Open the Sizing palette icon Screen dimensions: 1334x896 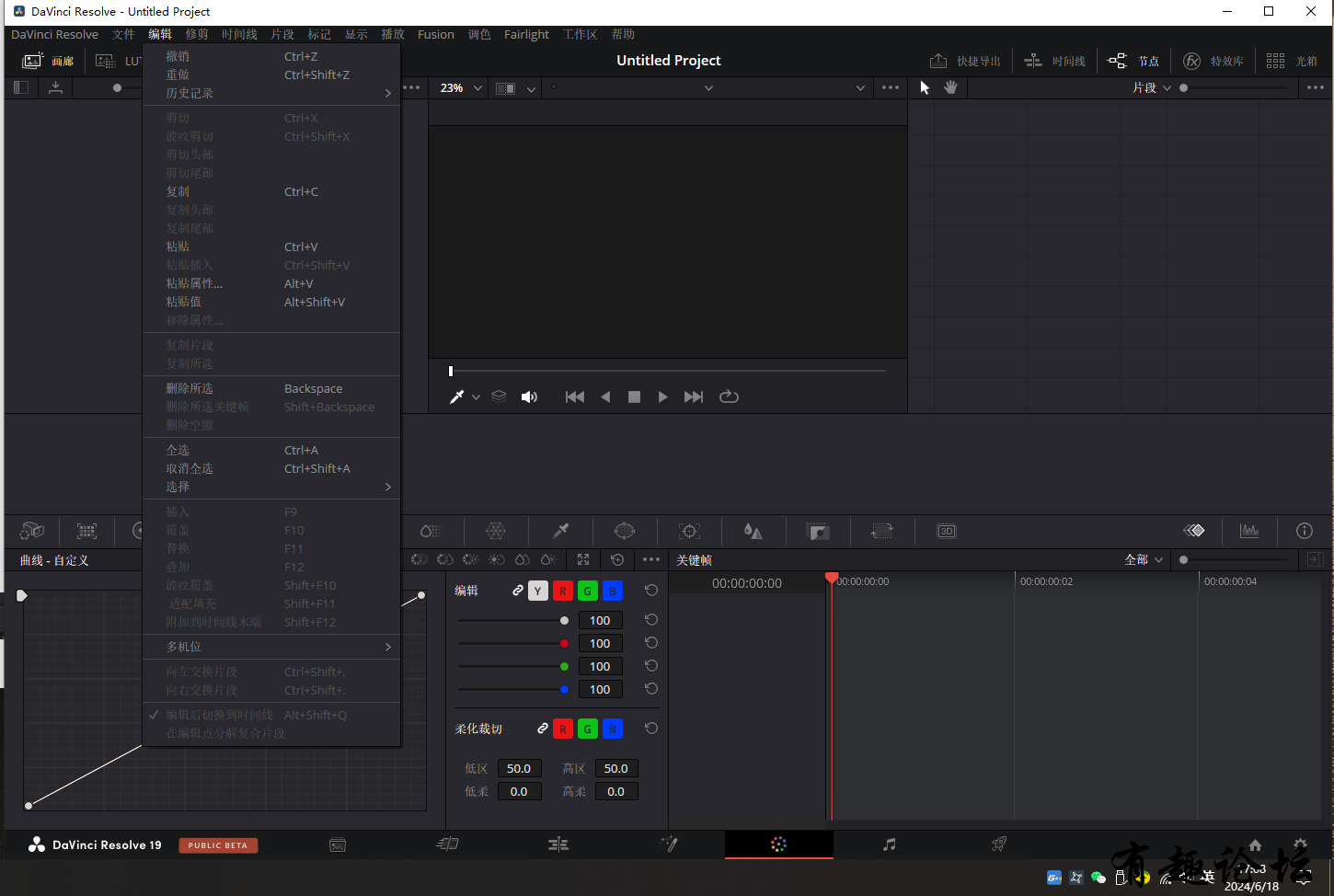pos(882,531)
